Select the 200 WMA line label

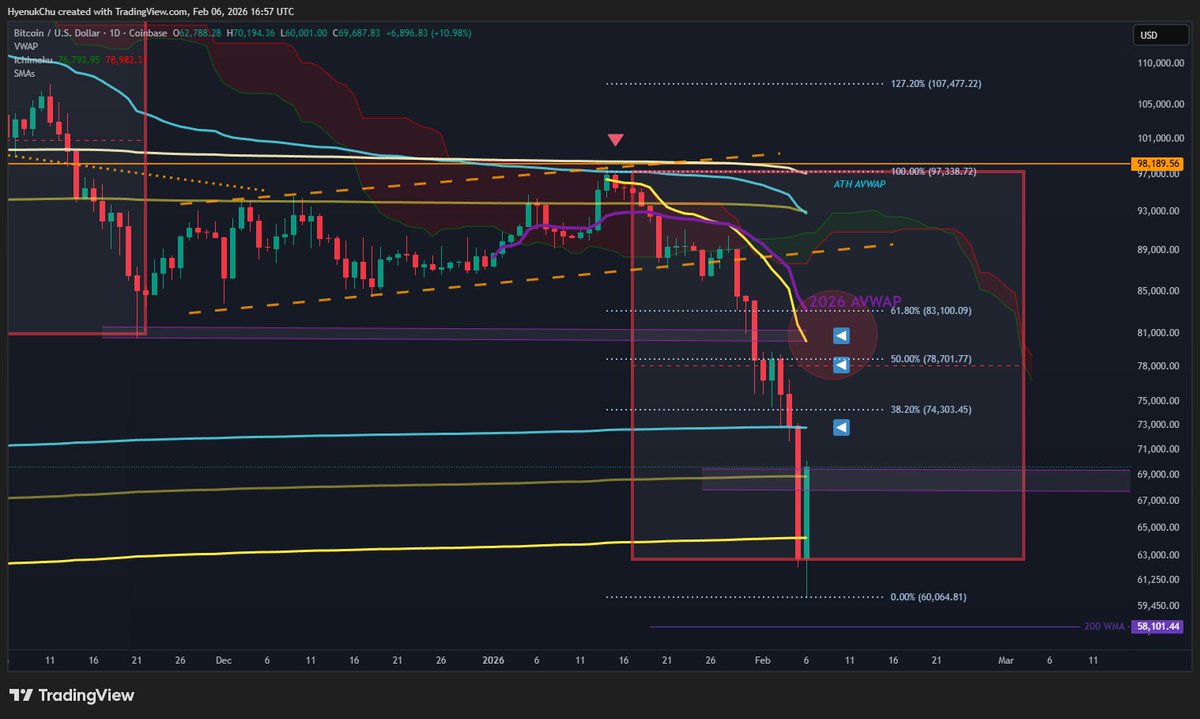[1104, 626]
